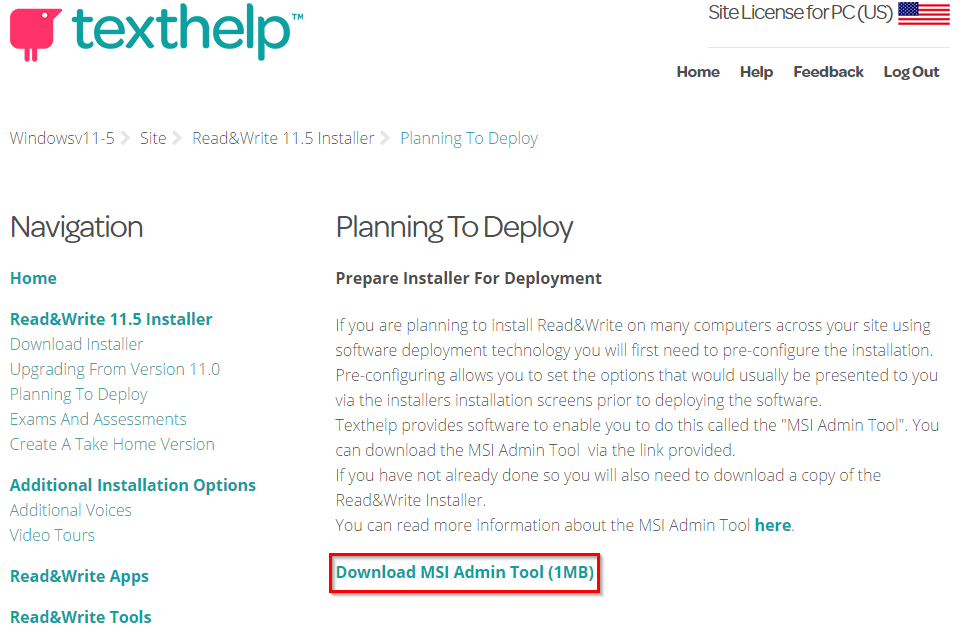
Task: Click the 'here' MSI Admin Tool info link
Action: click(772, 525)
